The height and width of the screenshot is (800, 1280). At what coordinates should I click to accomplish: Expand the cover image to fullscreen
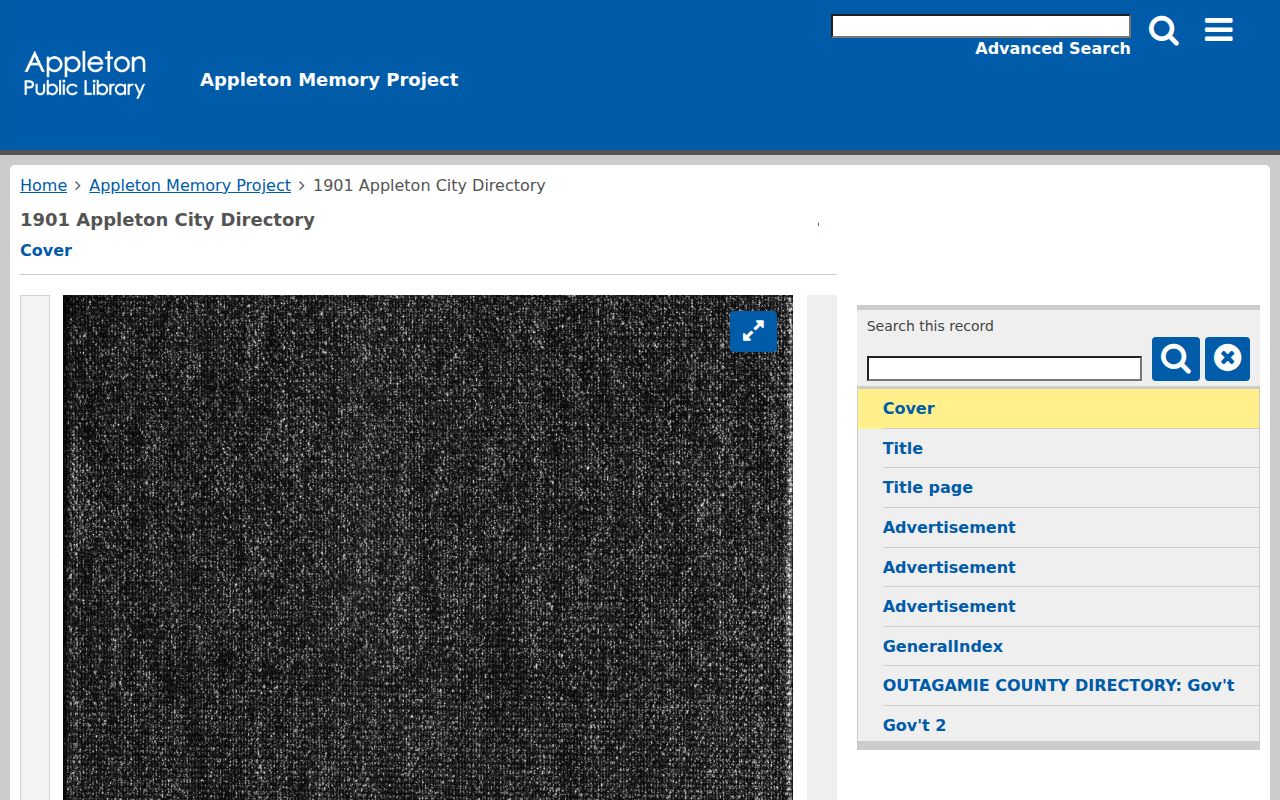(753, 330)
